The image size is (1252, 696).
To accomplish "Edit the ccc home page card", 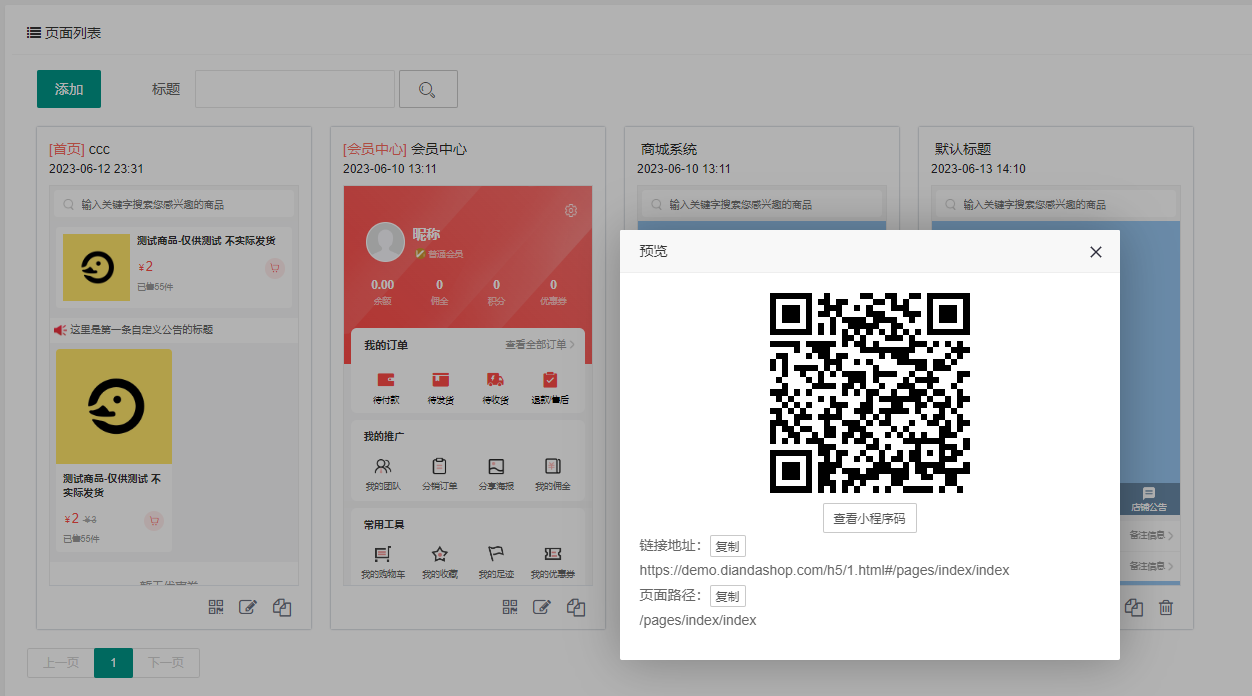I will point(248,607).
